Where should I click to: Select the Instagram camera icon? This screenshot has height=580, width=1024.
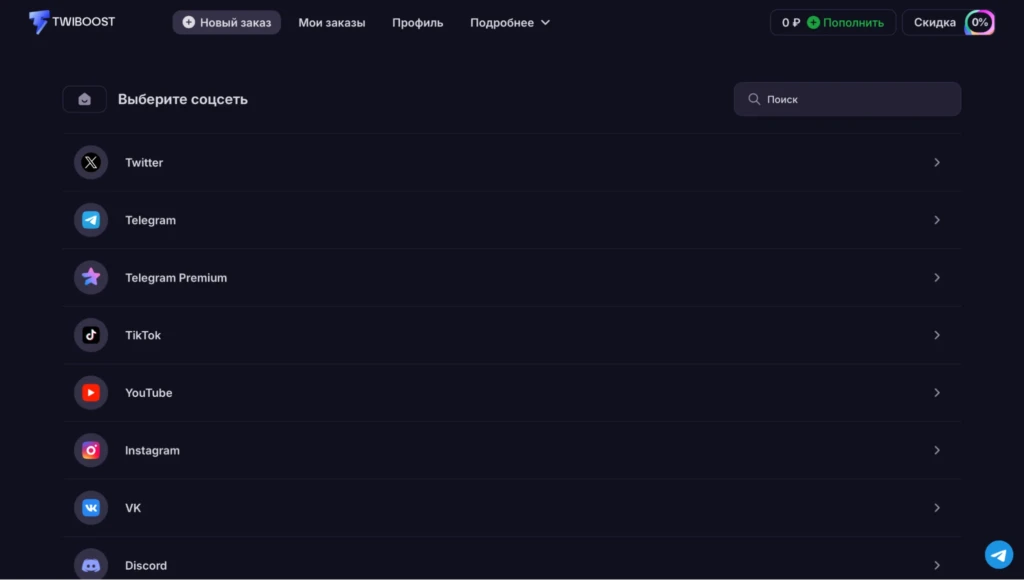(91, 450)
